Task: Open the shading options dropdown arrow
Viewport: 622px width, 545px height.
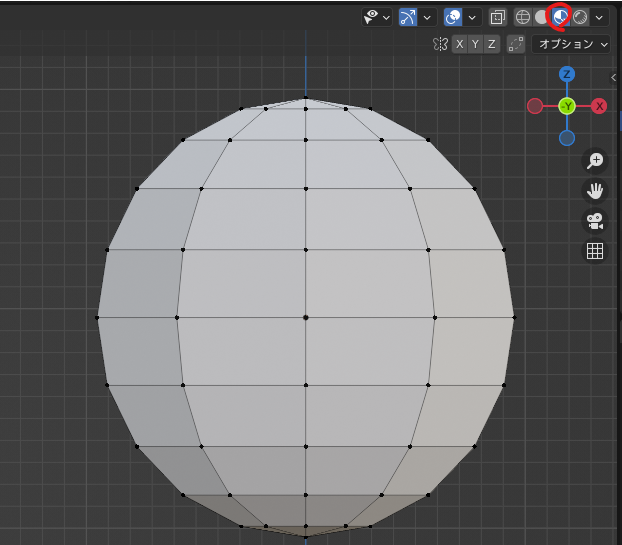Action: (599, 17)
